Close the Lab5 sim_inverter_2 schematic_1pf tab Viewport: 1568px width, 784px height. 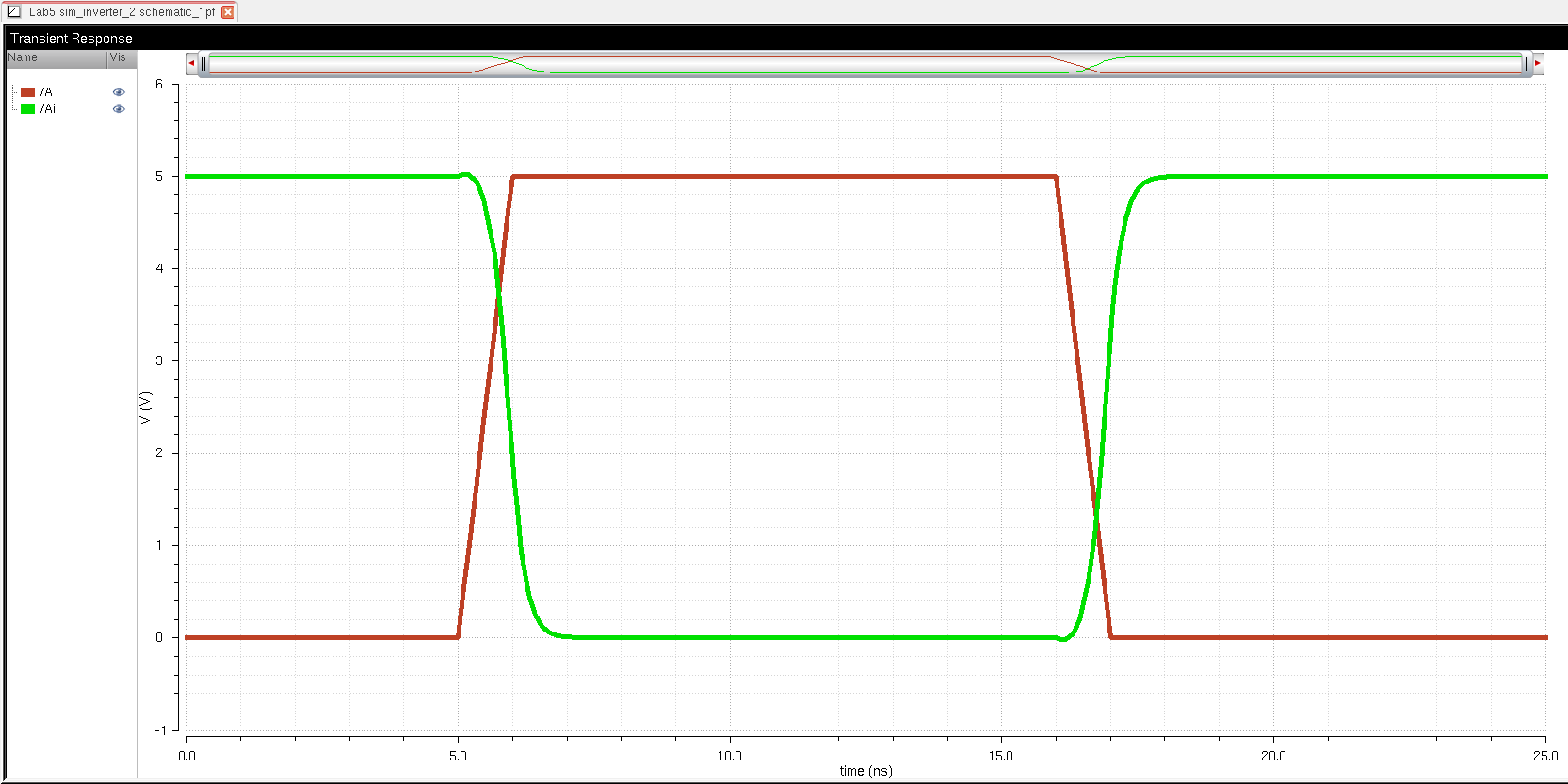click(228, 12)
